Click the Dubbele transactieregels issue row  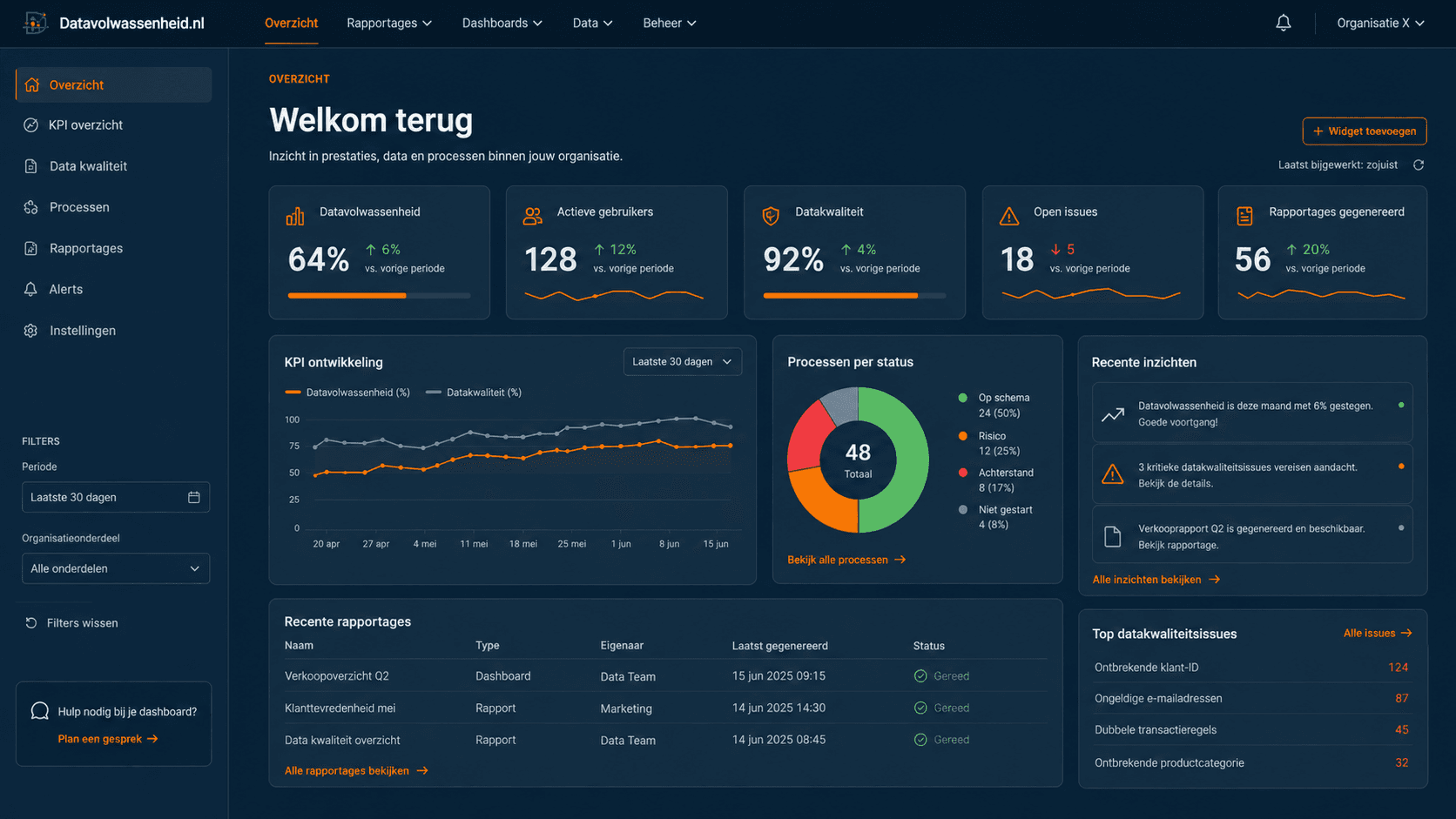(1252, 730)
